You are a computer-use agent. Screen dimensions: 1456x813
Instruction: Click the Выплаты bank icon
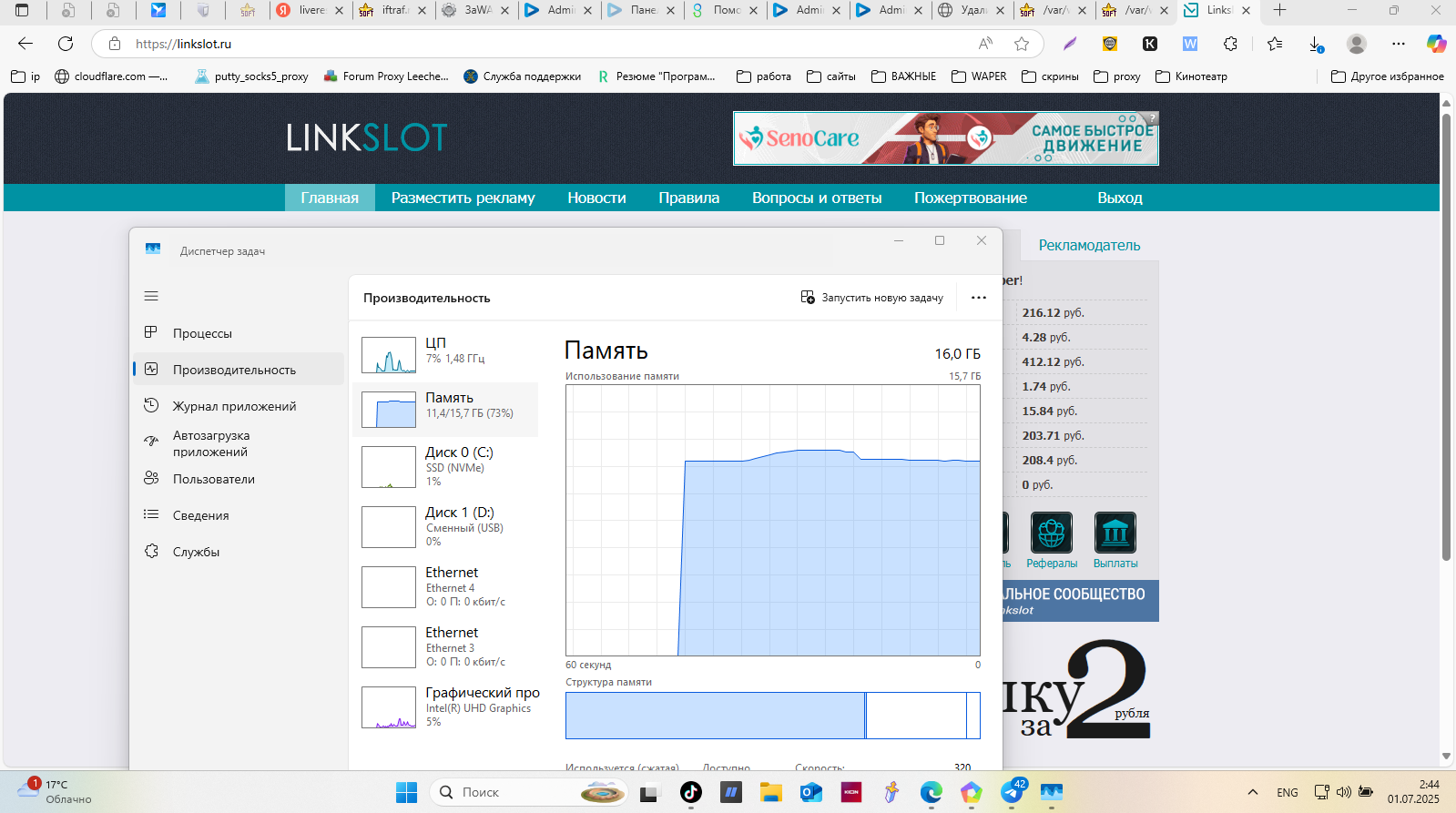point(1115,534)
